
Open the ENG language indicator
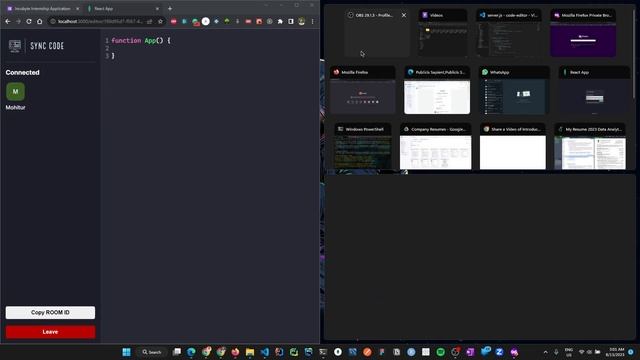569,352
